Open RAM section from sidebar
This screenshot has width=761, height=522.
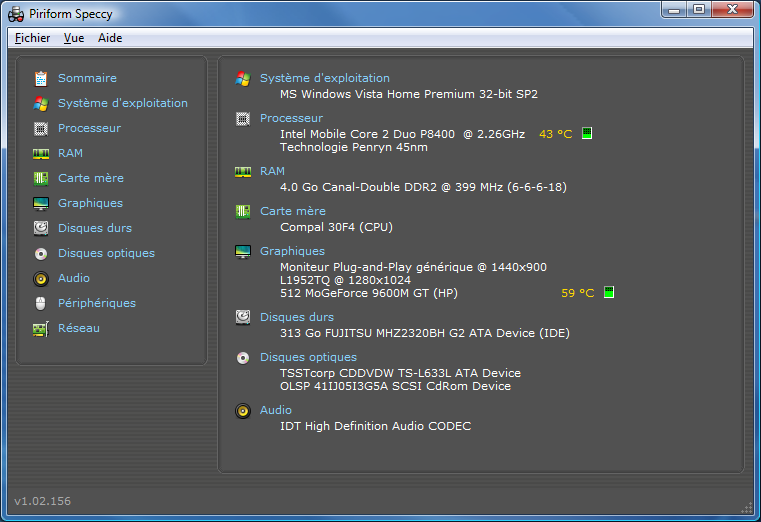[x=70, y=153]
